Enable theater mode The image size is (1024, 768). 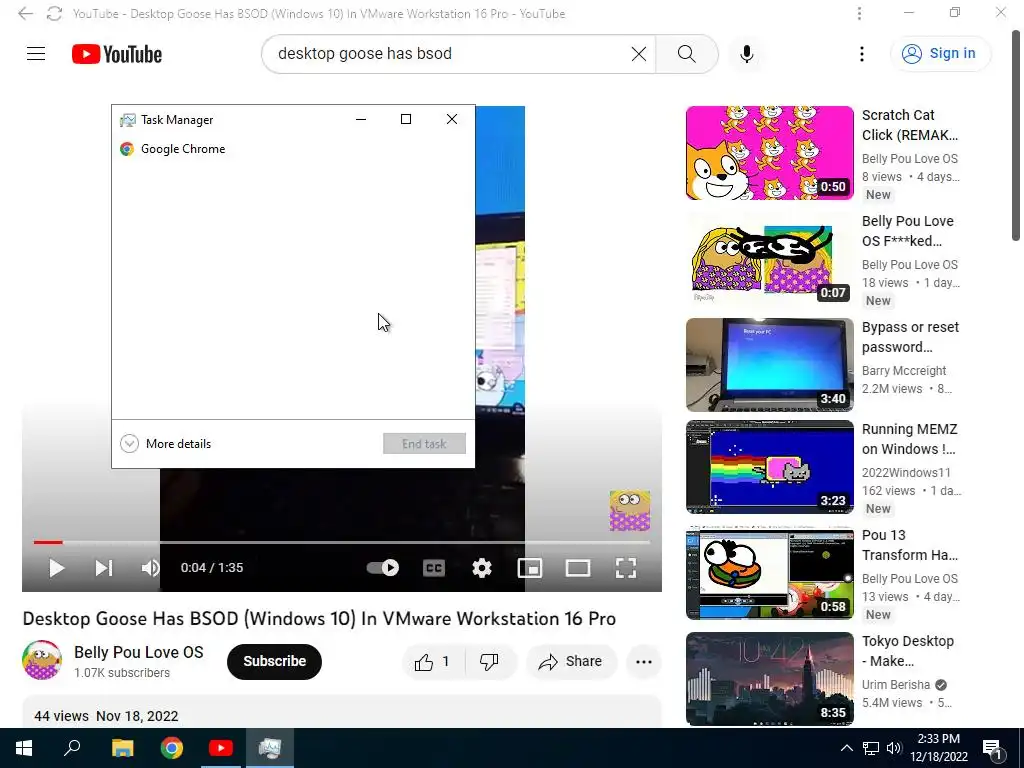tap(577, 568)
